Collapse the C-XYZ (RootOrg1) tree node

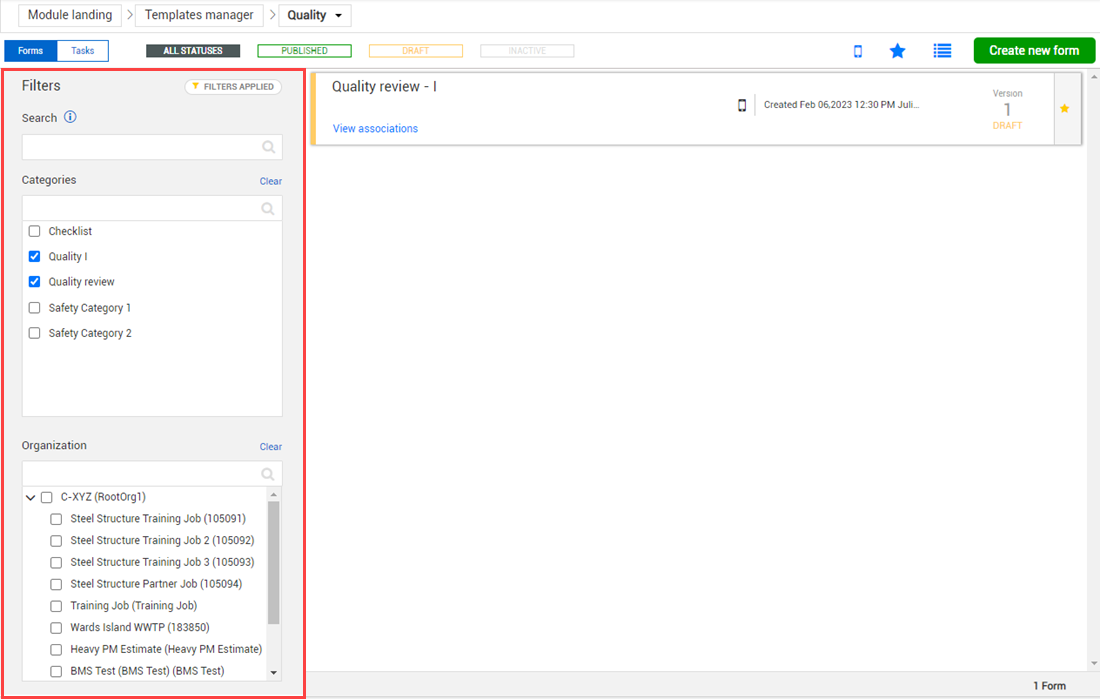tap(30, 497)
